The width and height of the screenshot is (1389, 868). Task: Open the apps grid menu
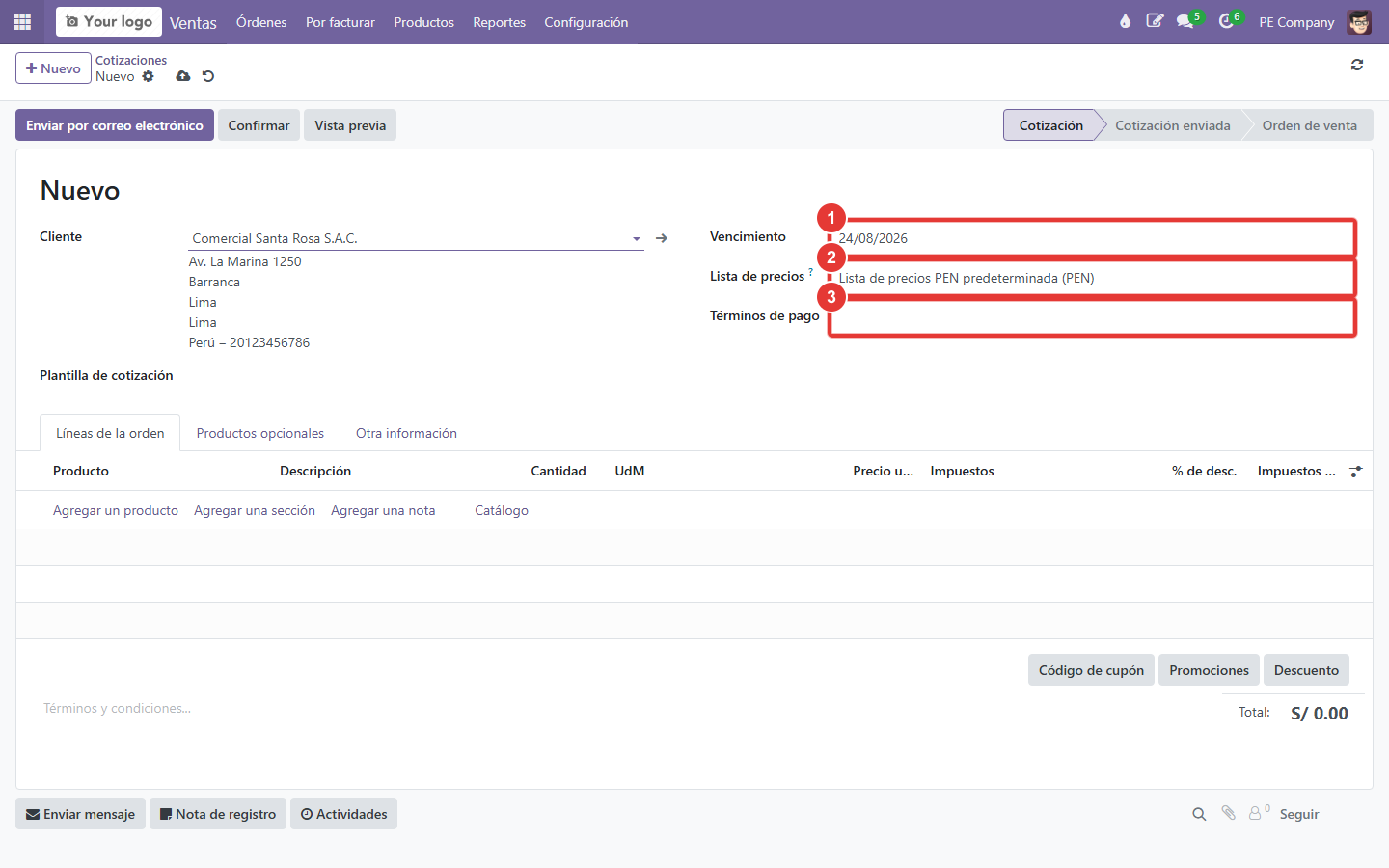(x=22, y=21)
